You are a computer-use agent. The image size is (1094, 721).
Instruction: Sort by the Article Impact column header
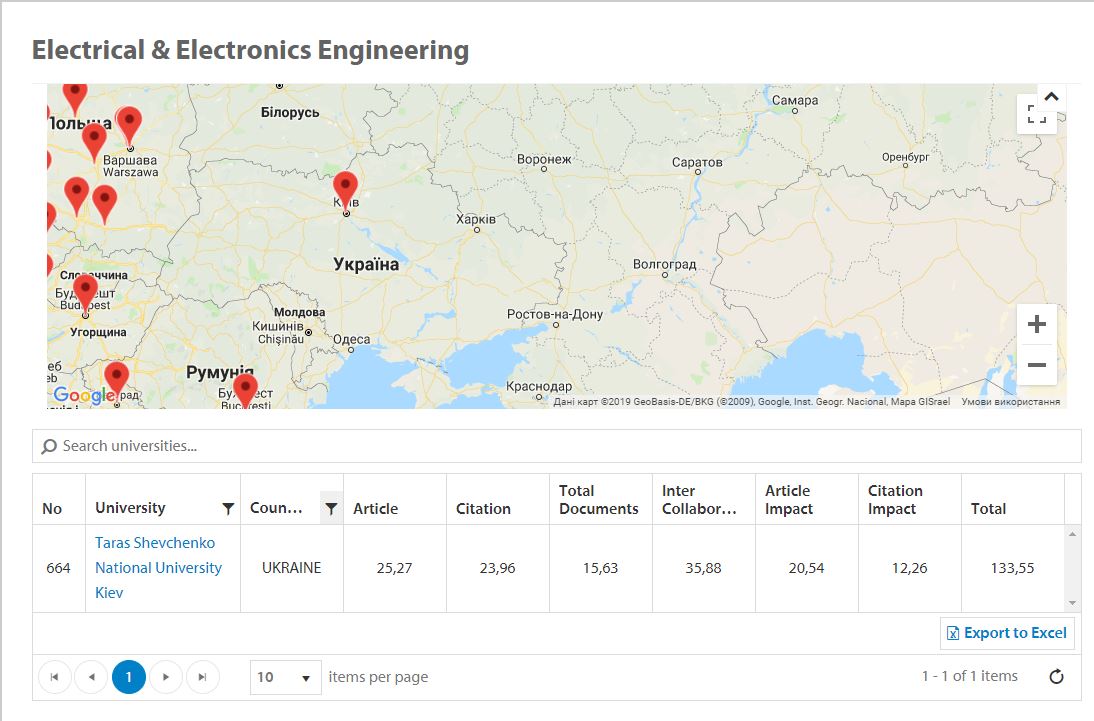(789, 500)
